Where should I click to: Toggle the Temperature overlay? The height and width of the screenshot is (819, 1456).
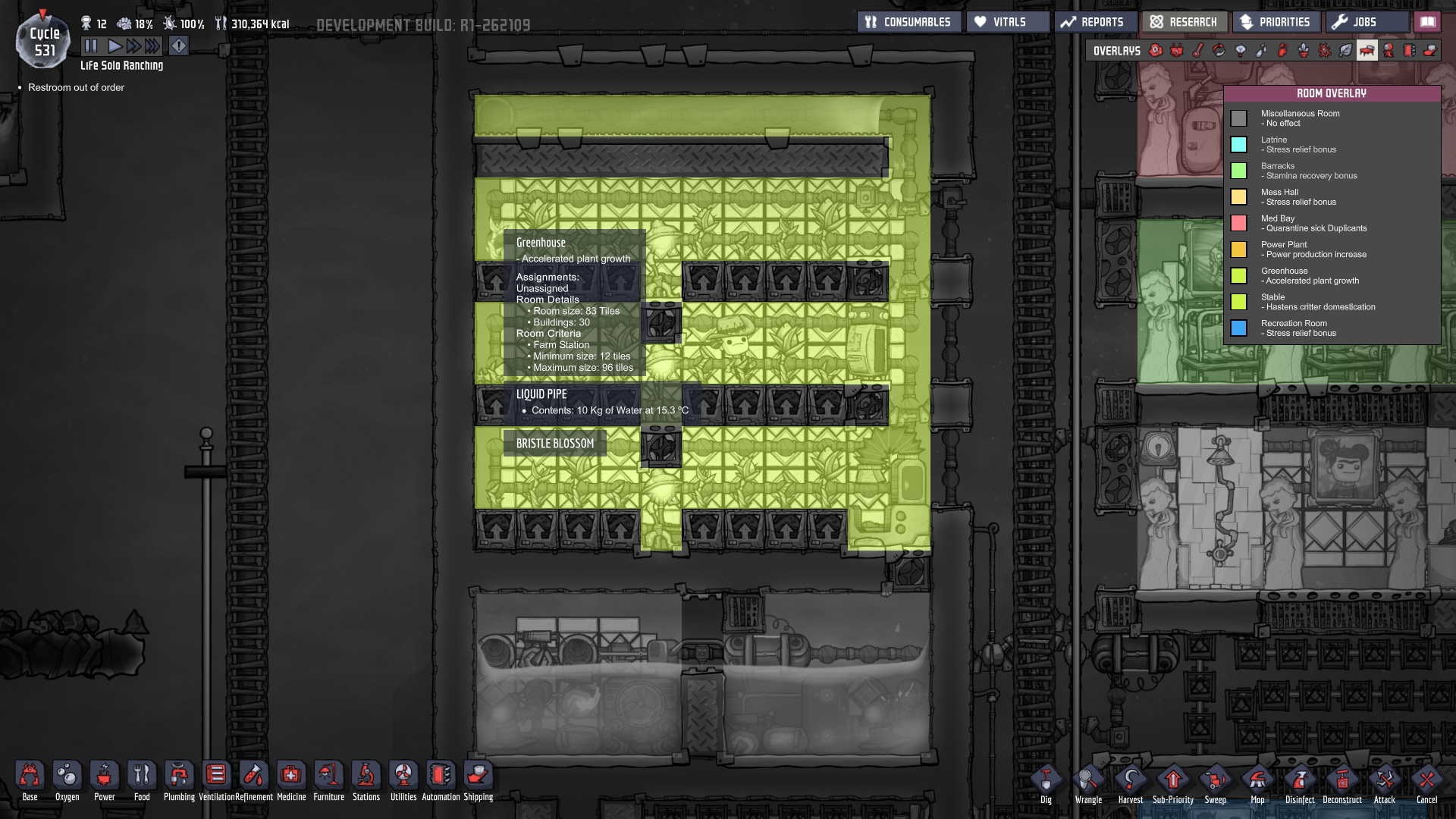[x=1197, y=51]
